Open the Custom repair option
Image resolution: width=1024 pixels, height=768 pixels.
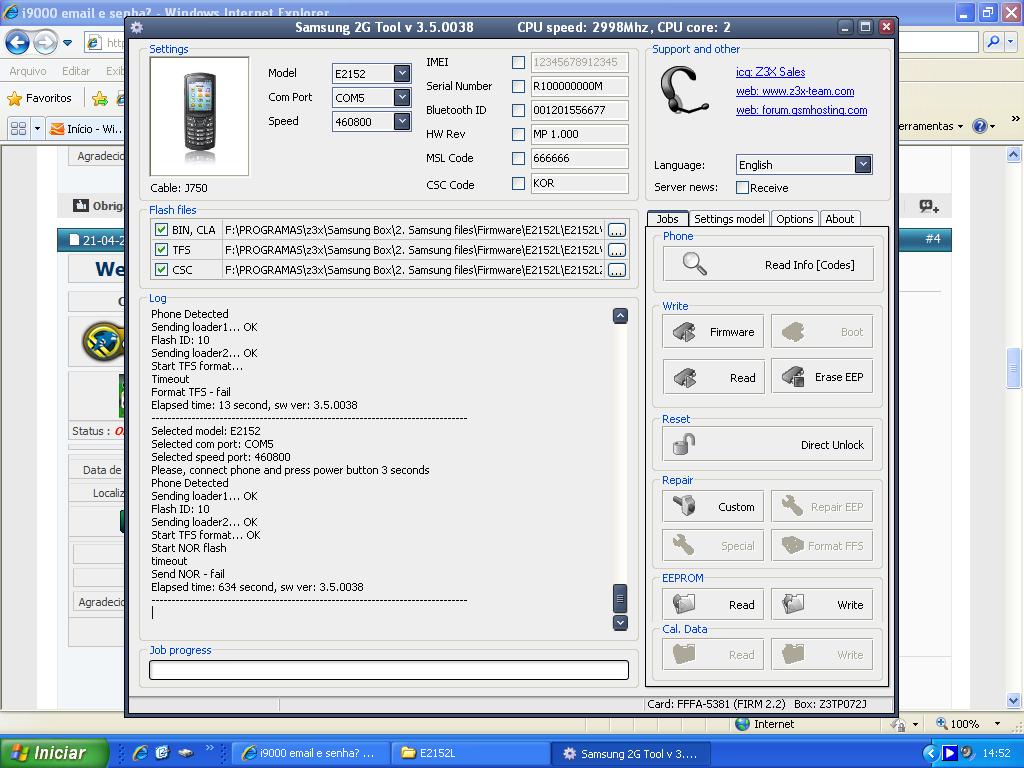(x=713, y=507)
